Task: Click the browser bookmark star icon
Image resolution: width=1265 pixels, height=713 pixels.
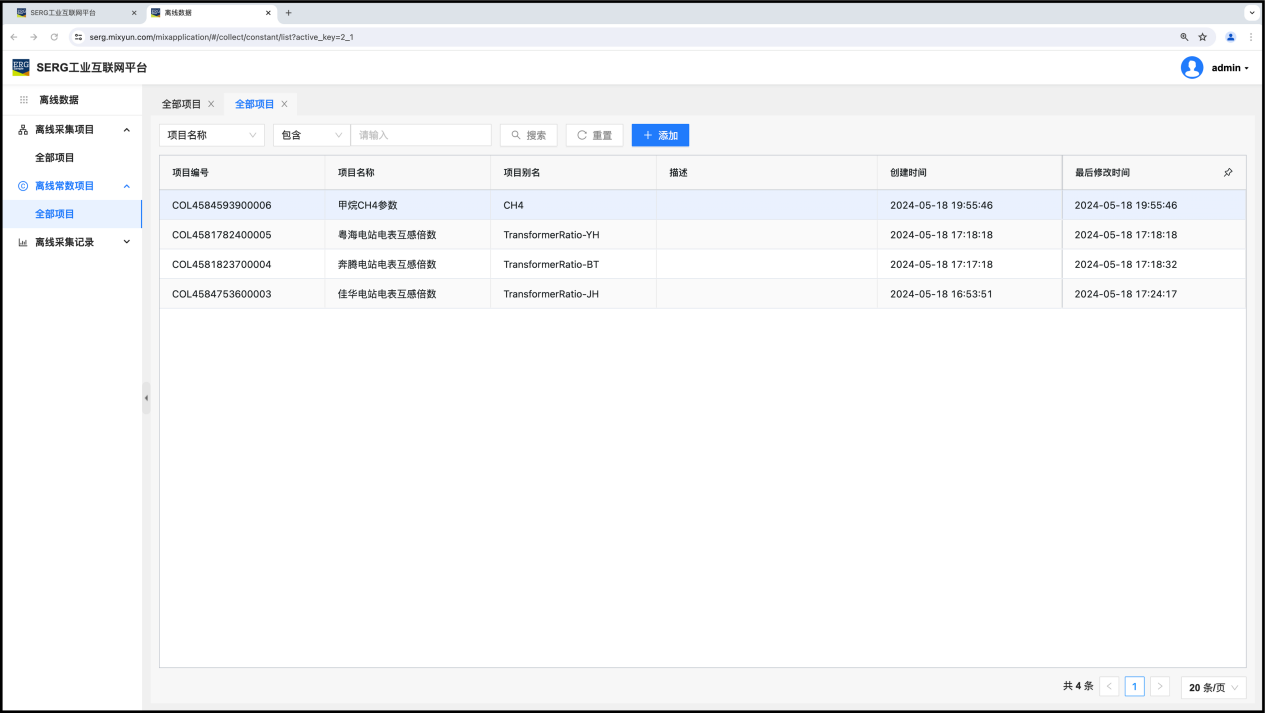Action: point(1202,37)
